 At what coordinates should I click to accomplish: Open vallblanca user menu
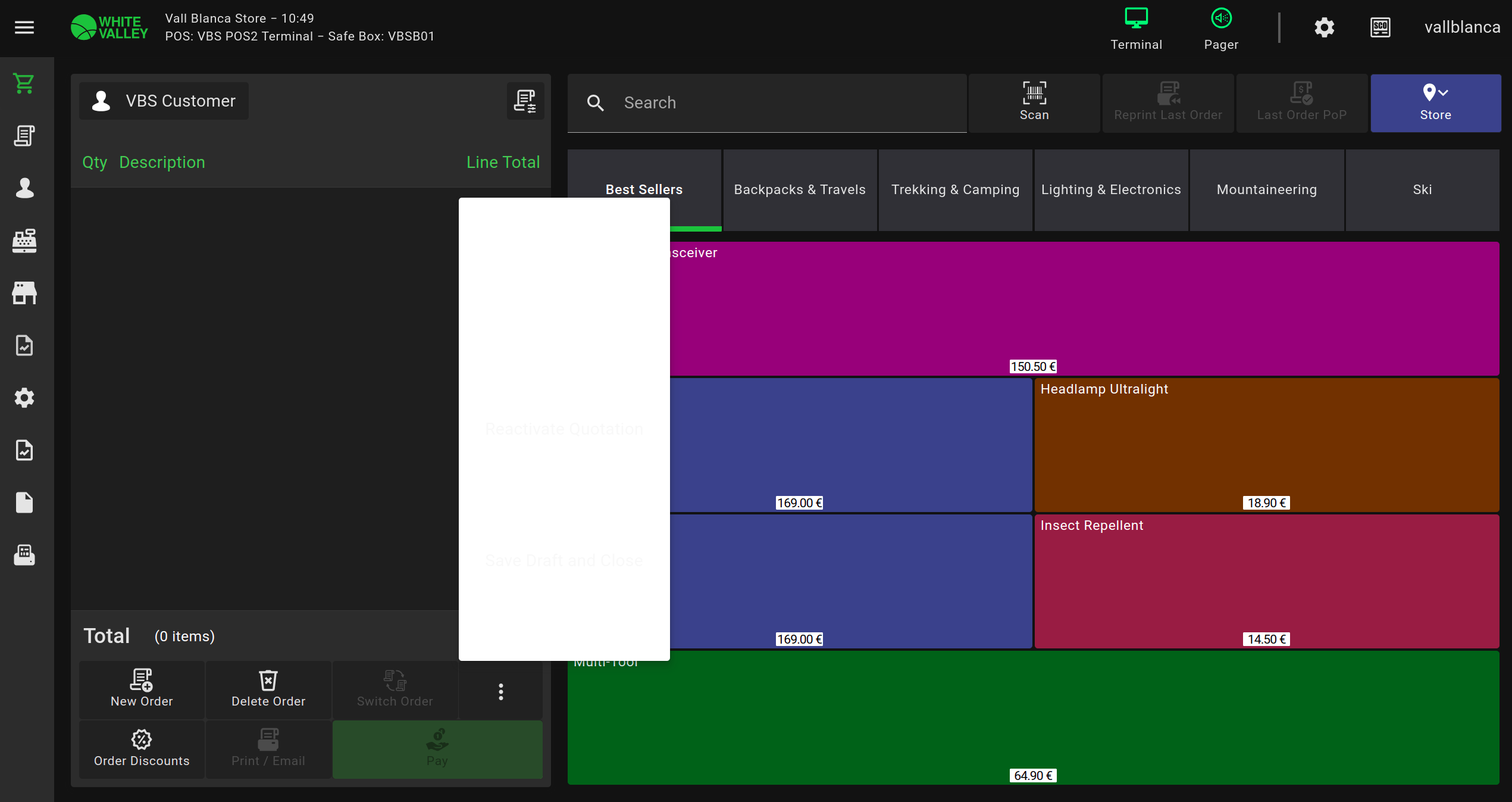click(x=1462, y=27)
